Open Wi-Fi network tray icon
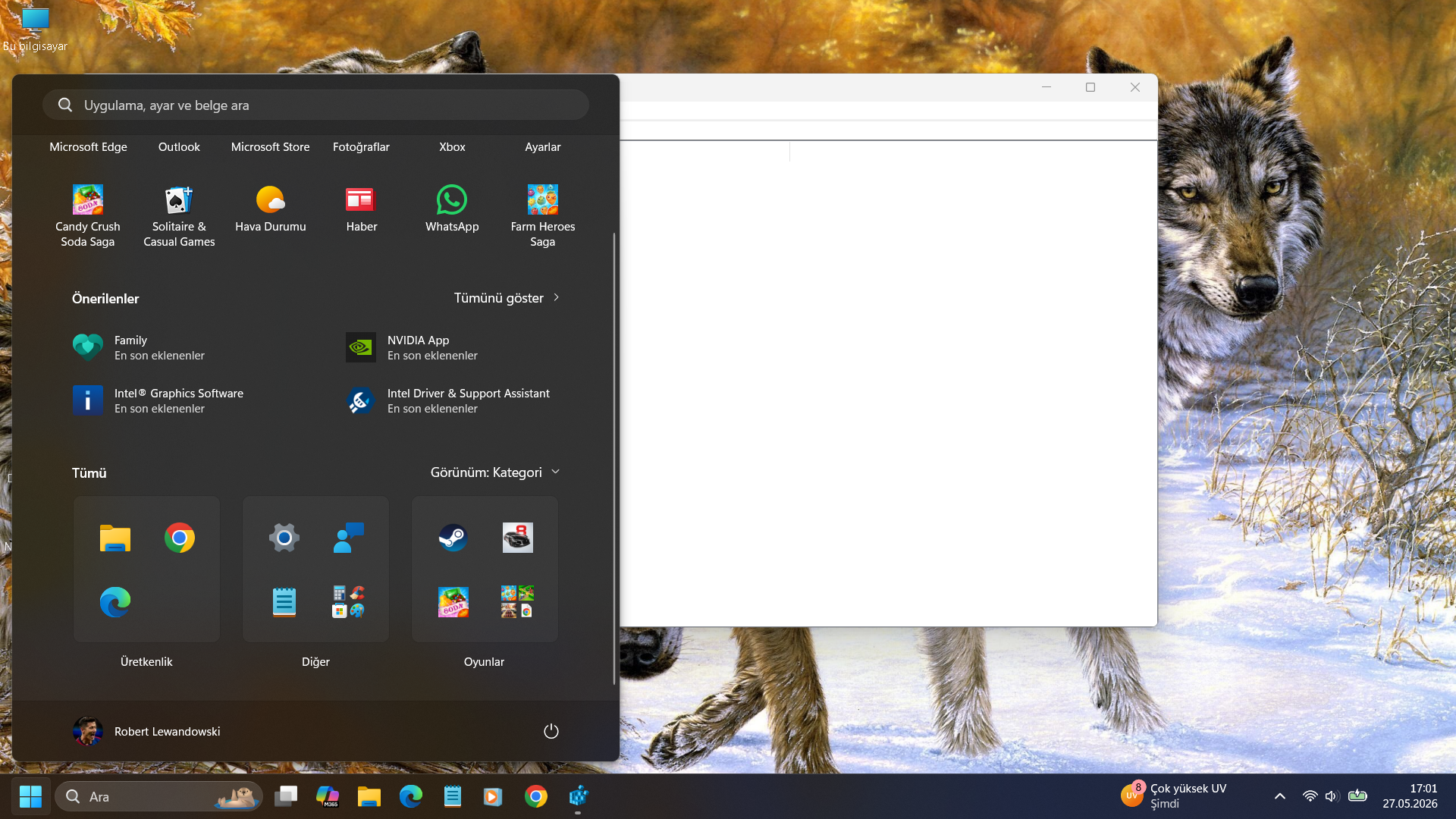 (1310, 796)
